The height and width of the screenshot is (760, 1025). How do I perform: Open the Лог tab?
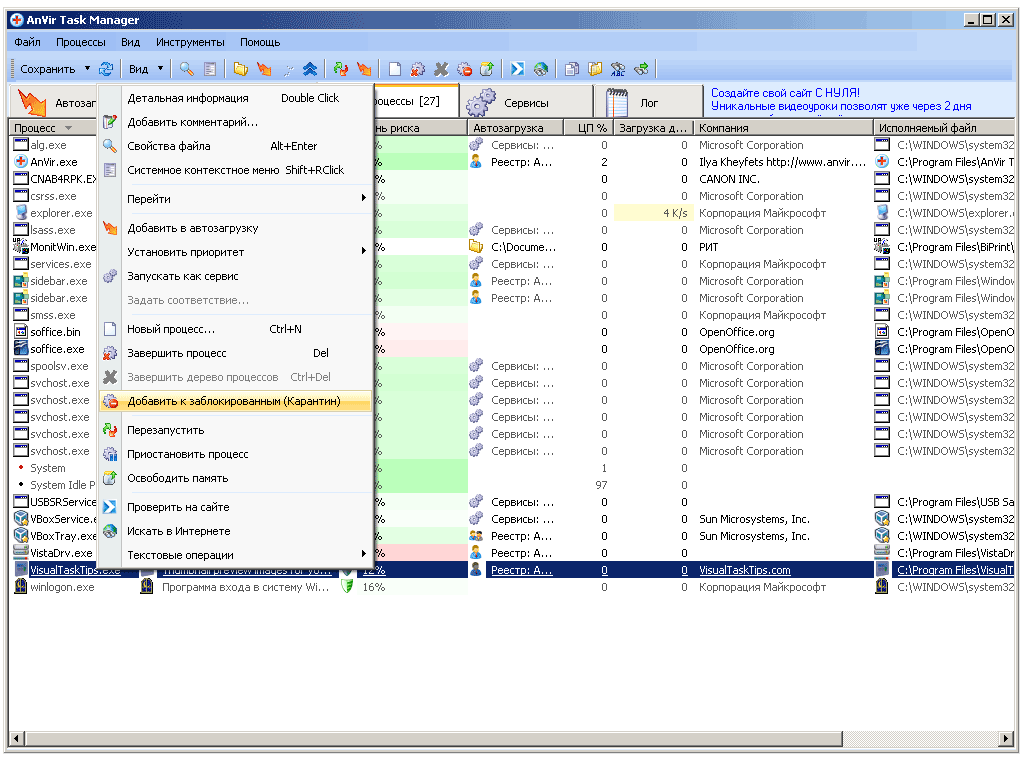click(649, 102)
